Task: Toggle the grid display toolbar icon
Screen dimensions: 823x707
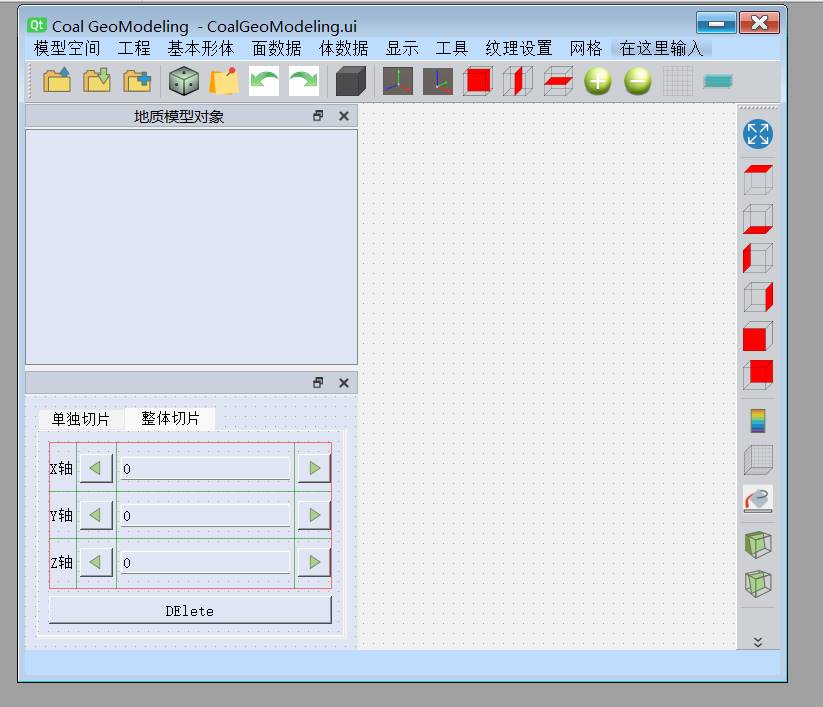Action: pos(677,81)
